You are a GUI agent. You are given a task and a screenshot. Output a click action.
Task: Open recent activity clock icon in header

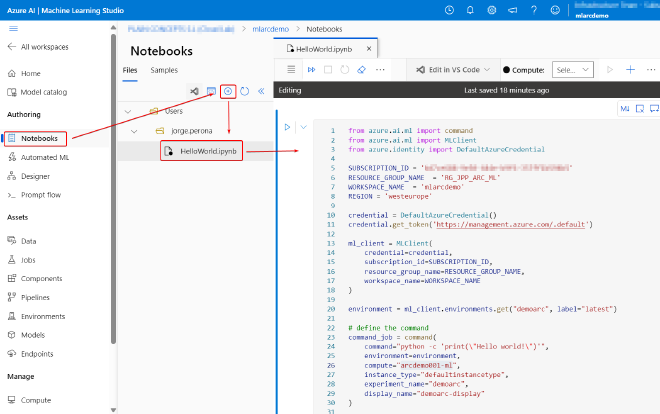449,10
